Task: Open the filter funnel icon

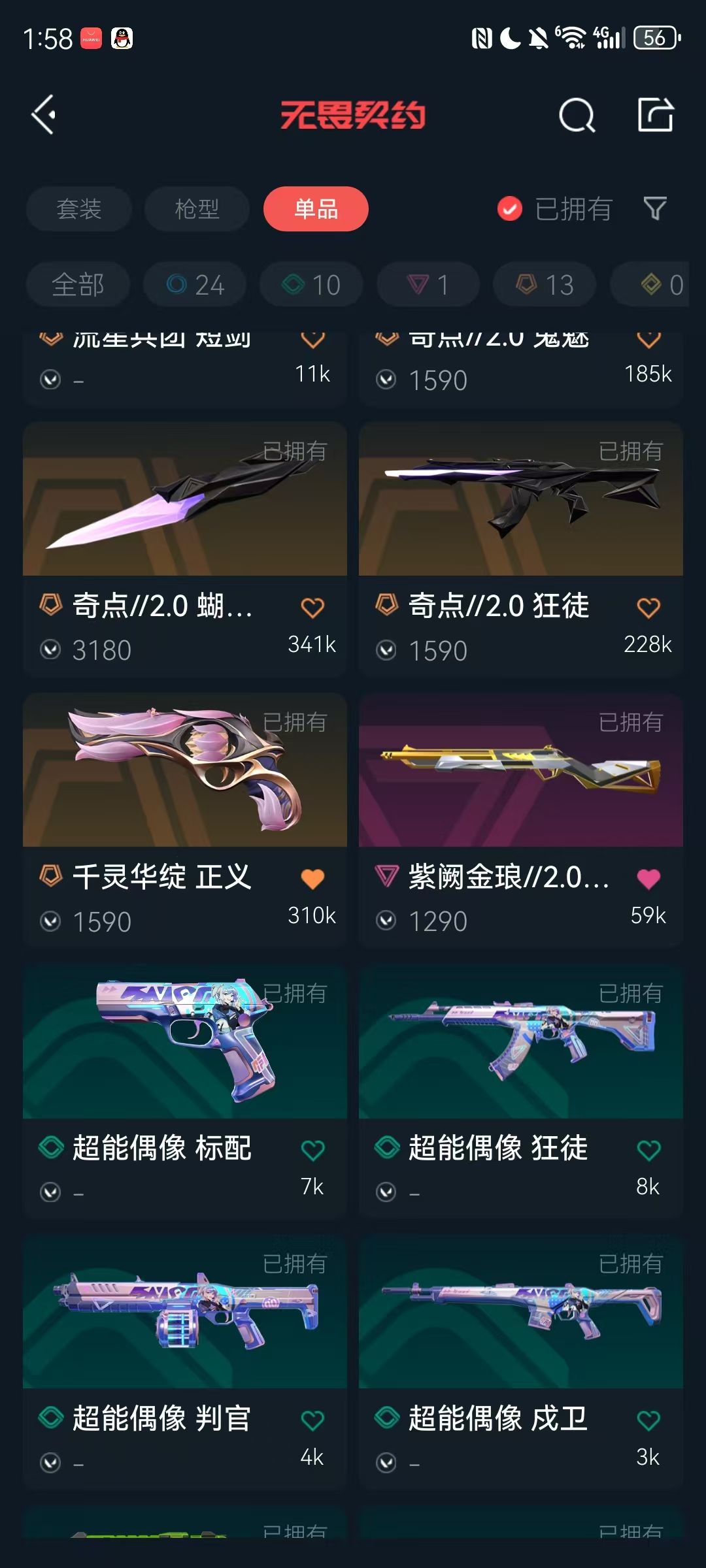Action: [x=655, y=209]
